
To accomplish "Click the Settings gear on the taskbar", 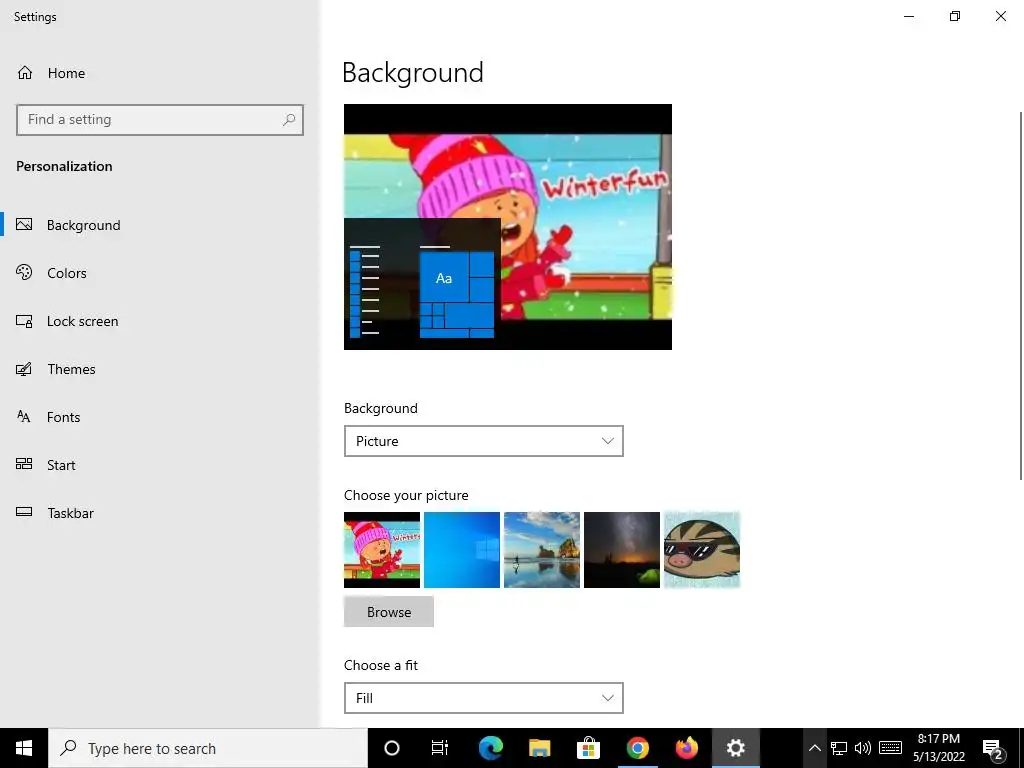I will [736, 748].
